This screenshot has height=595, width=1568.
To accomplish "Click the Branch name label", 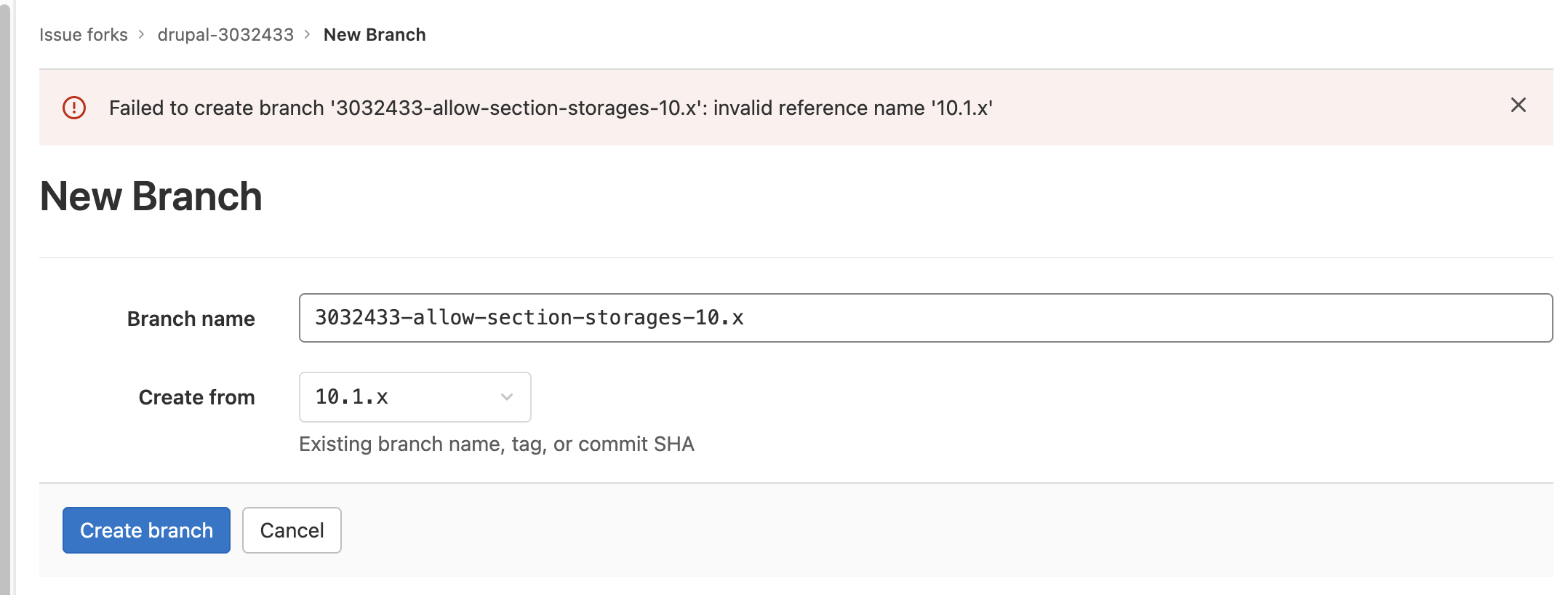I will coord(191,319).
